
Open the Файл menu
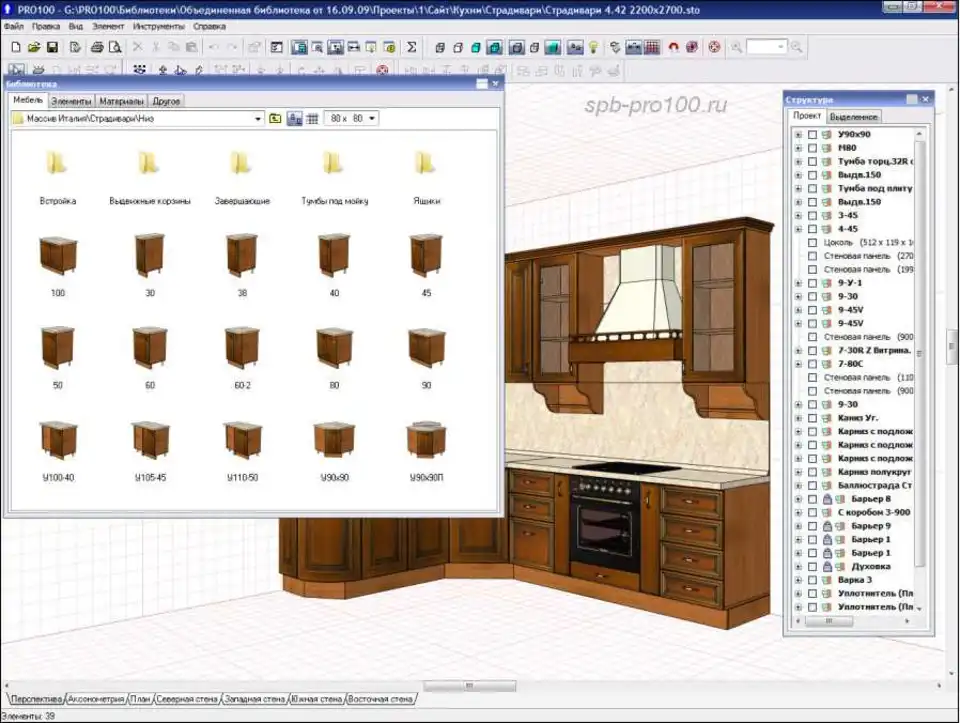(13, 26)
